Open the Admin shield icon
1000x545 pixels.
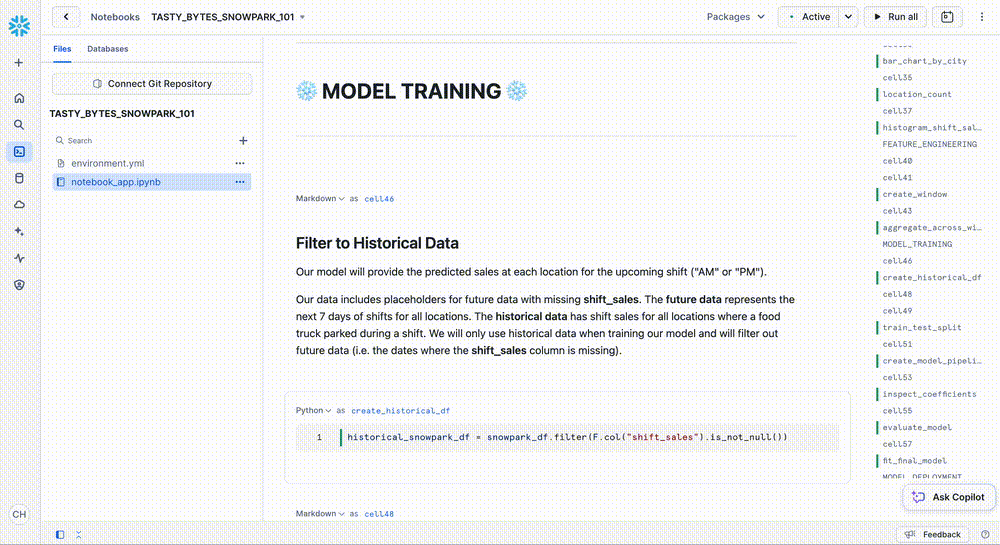[x=19, y=285]
